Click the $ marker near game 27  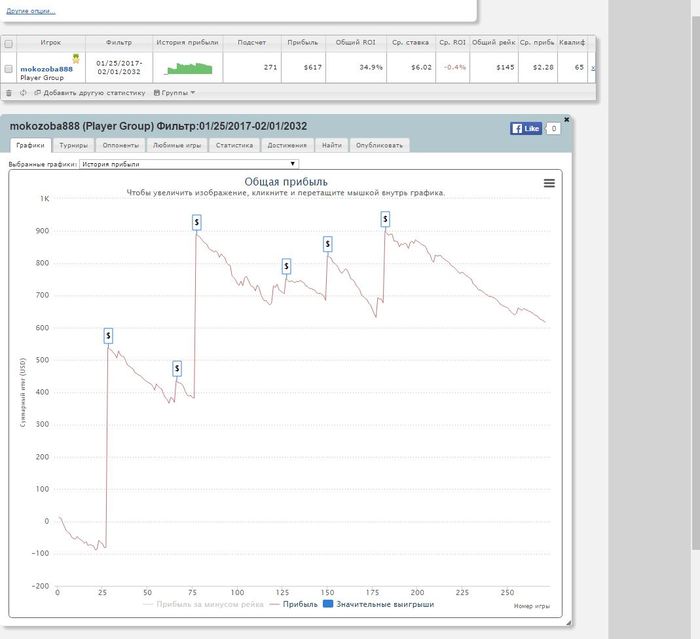pos(108,336)
